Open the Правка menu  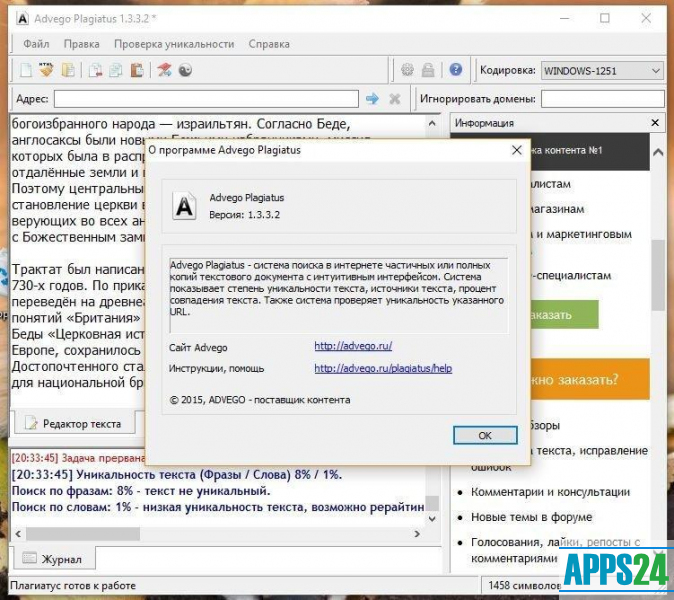pos(82,44)
